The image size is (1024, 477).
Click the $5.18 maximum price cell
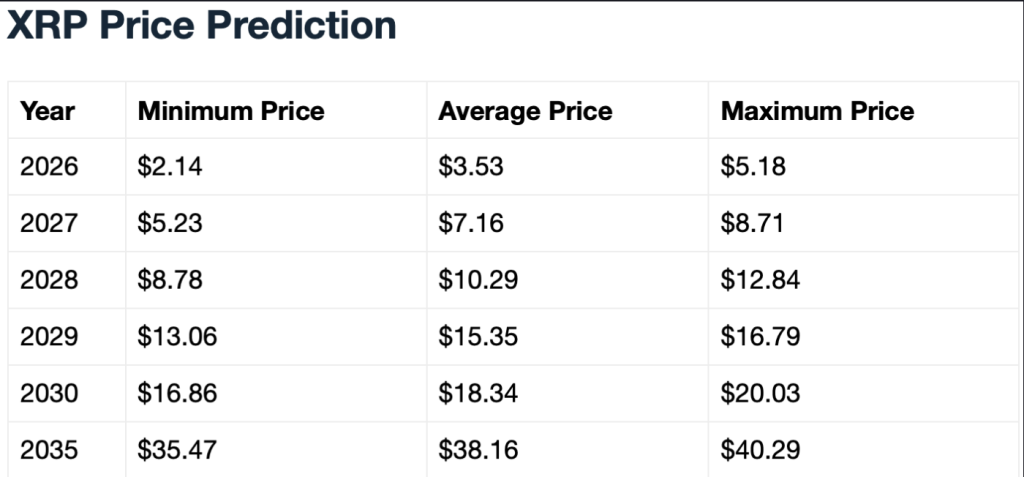(753, 166)
